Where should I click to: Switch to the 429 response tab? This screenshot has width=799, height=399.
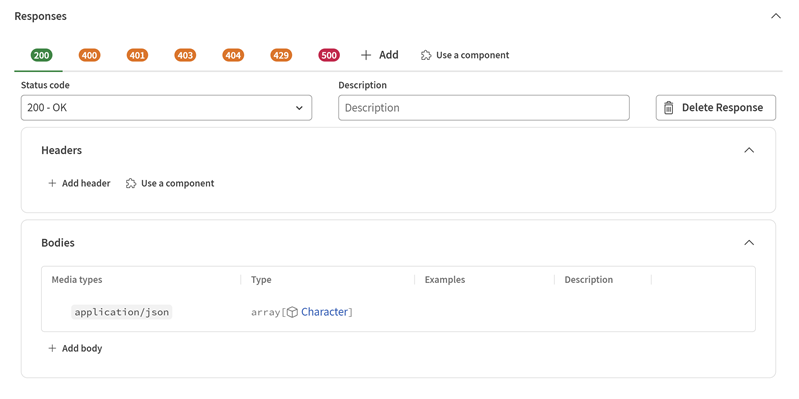click(x=281, y=55)
